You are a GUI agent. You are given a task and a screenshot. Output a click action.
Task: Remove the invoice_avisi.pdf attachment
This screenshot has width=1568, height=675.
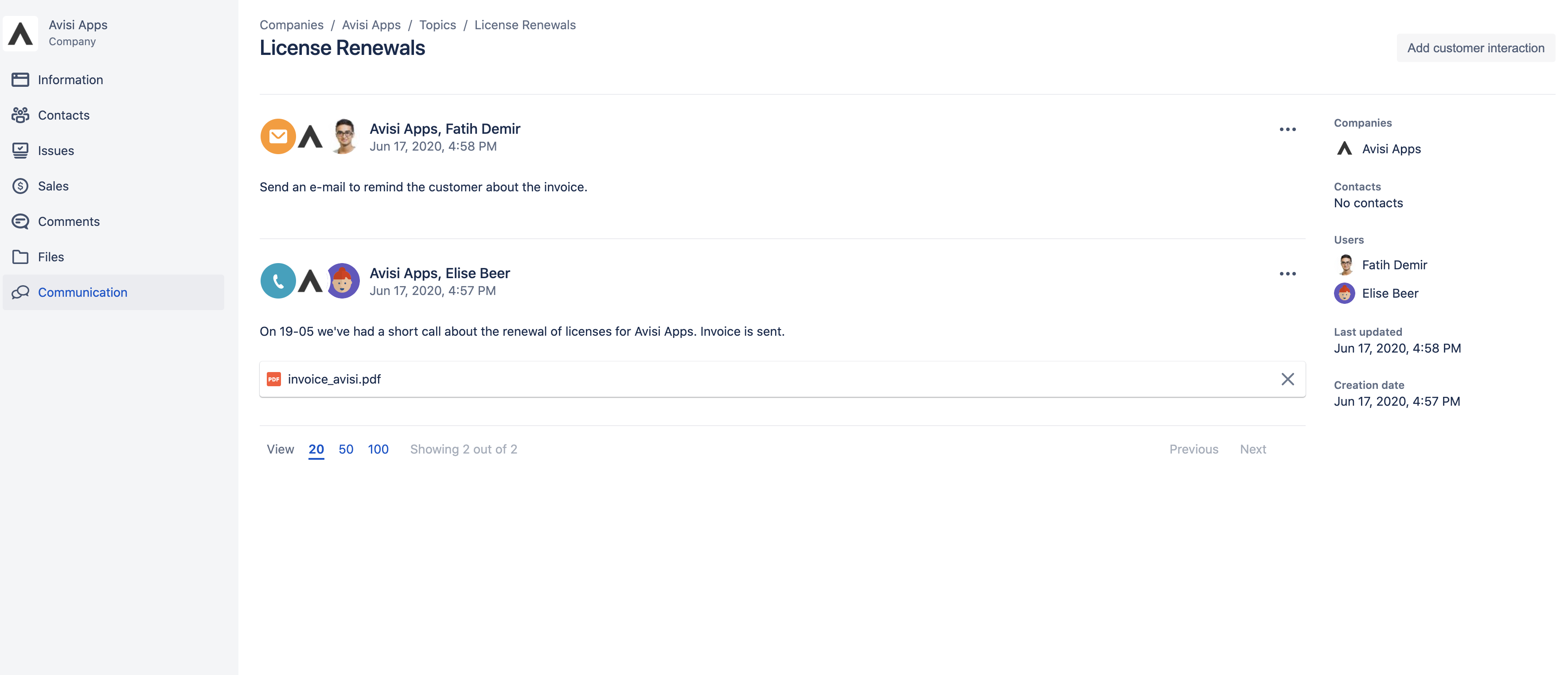[1287, 379]
